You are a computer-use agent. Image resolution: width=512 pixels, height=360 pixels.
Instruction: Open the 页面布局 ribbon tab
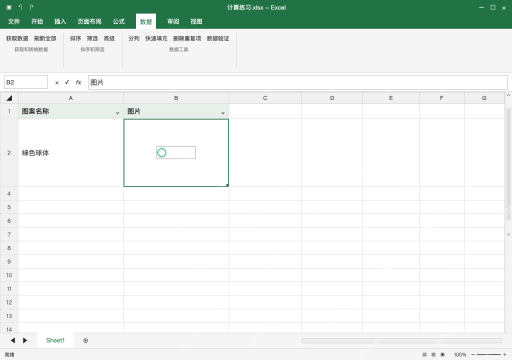click(89, 22)
